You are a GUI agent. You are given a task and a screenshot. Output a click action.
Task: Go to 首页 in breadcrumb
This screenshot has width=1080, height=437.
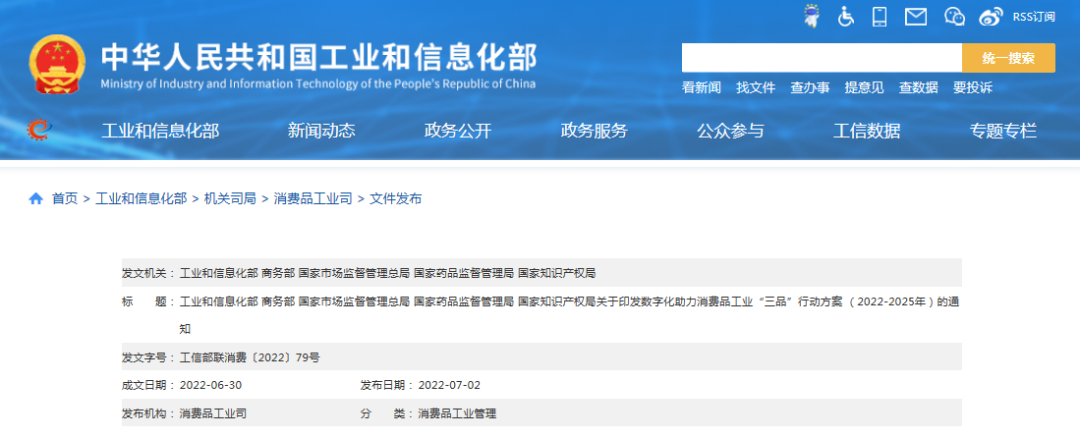pyautogui.click(x=65, y=199)
